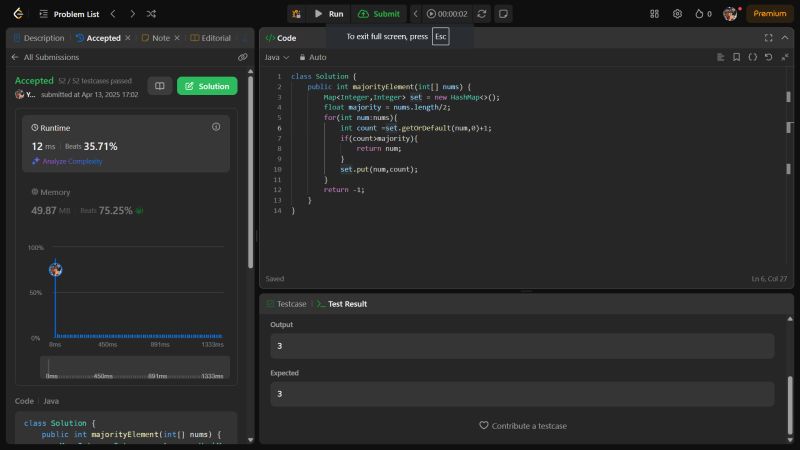The height and width of the screenshot is (450, 800).
Task: Click the Esc key hint
Action: [441, 37]
